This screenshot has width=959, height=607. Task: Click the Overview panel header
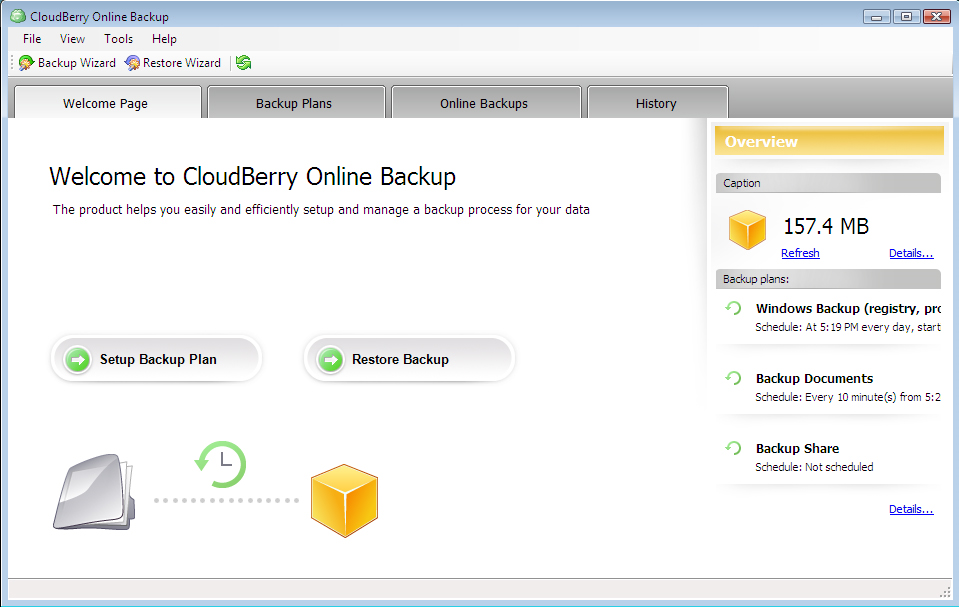tap(828, 141)
